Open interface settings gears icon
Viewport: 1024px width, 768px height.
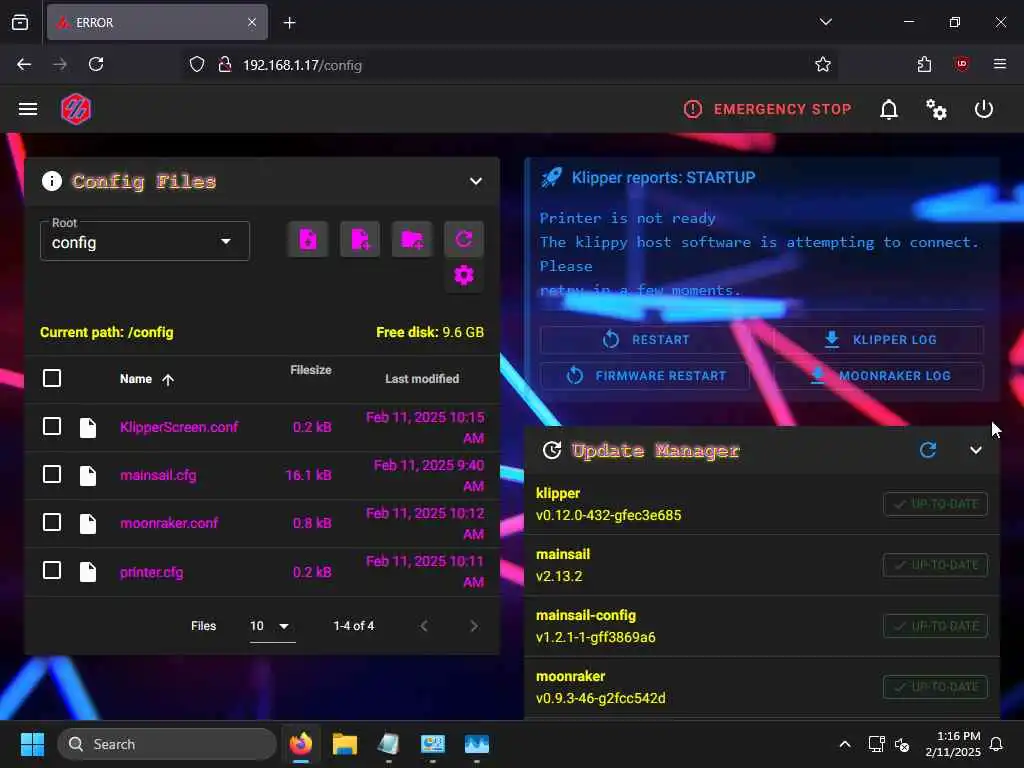coord(936,109)
